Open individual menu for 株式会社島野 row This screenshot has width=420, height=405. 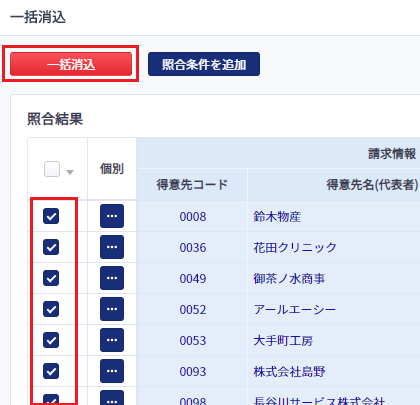112,371
